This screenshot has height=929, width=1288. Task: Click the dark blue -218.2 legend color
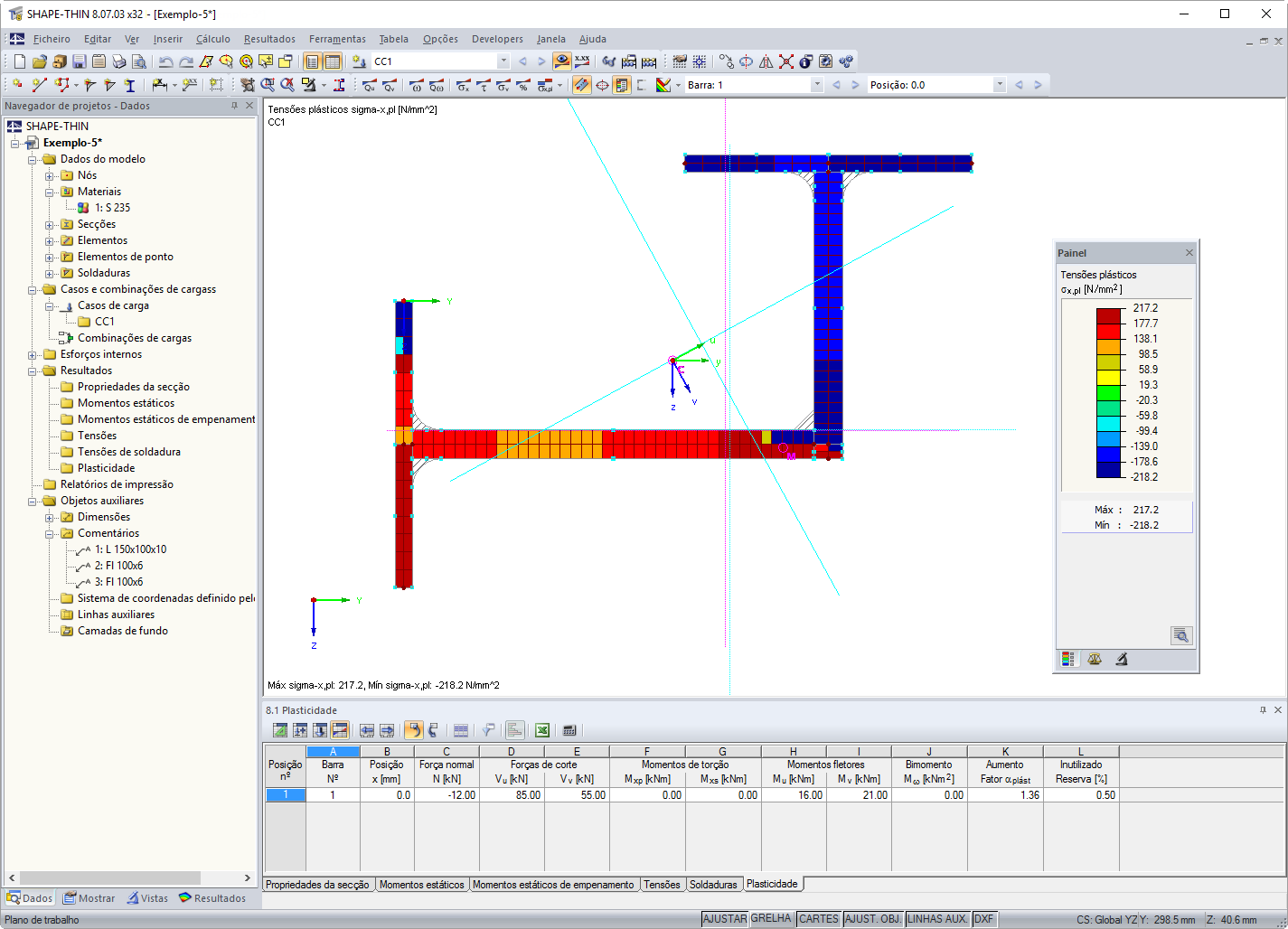[x=1108, y=470]
